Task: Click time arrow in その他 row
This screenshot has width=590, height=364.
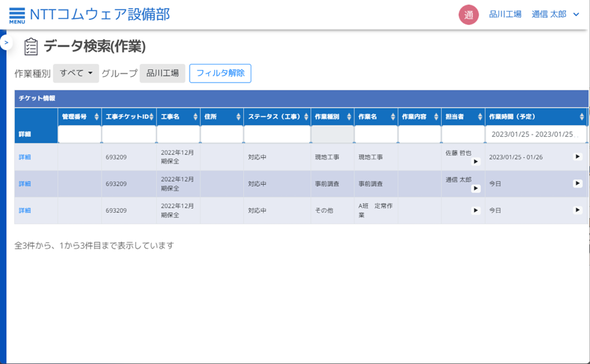Action: tap(578, 210)
